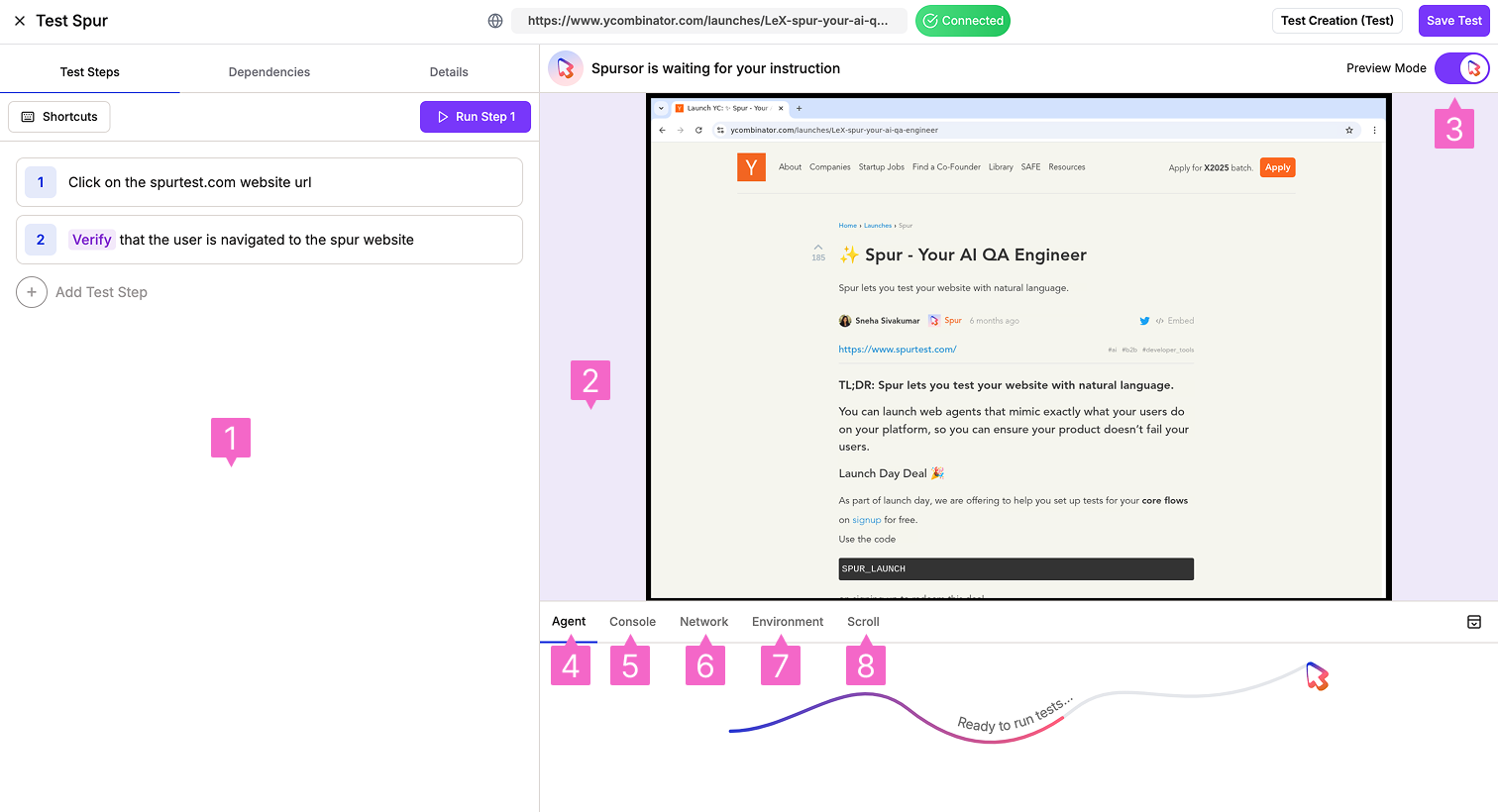Click the preview browser's tab list dropdown arrow
Screen dimensions: 1498x812
tap(662, 108)
